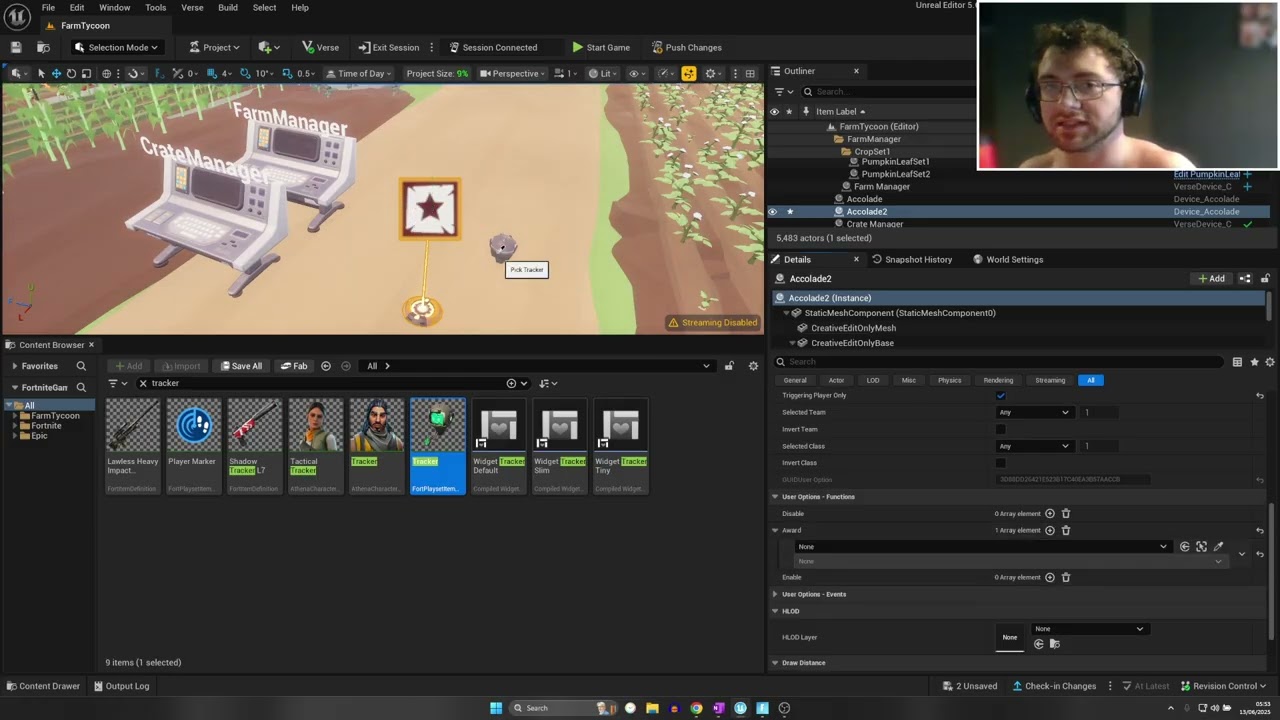The width and height of the screenshot is (1280, 720).
Task: Toggle world/local coordinate globe icon
Action: click(107, 73)
